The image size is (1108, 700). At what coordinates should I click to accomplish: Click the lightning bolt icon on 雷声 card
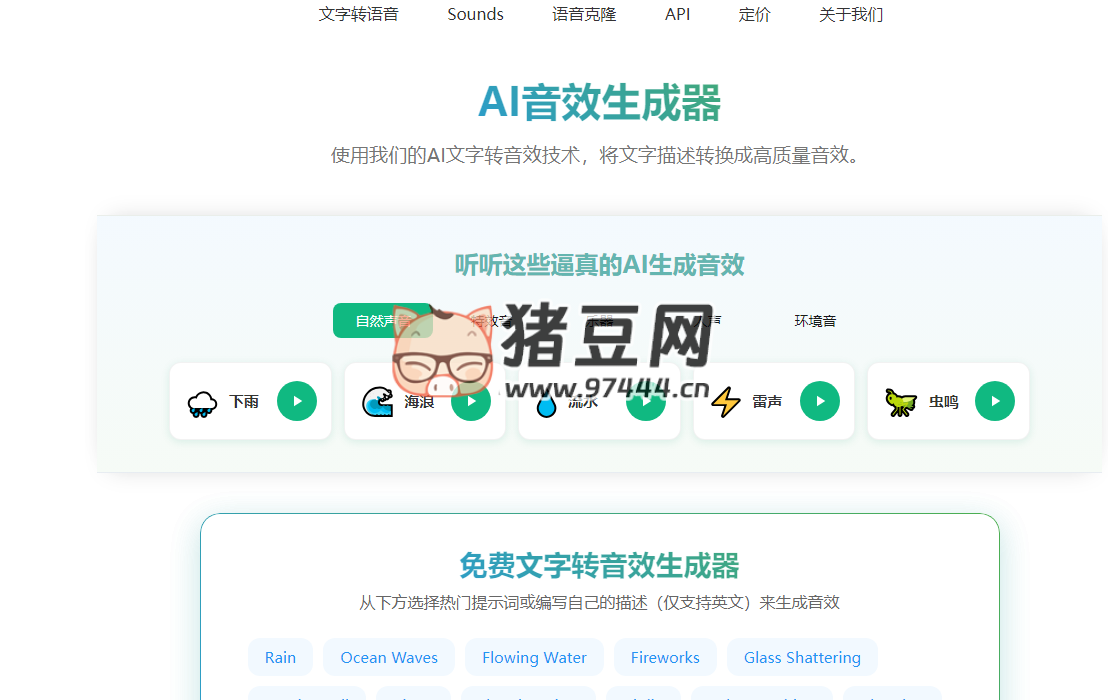(726, 400)
